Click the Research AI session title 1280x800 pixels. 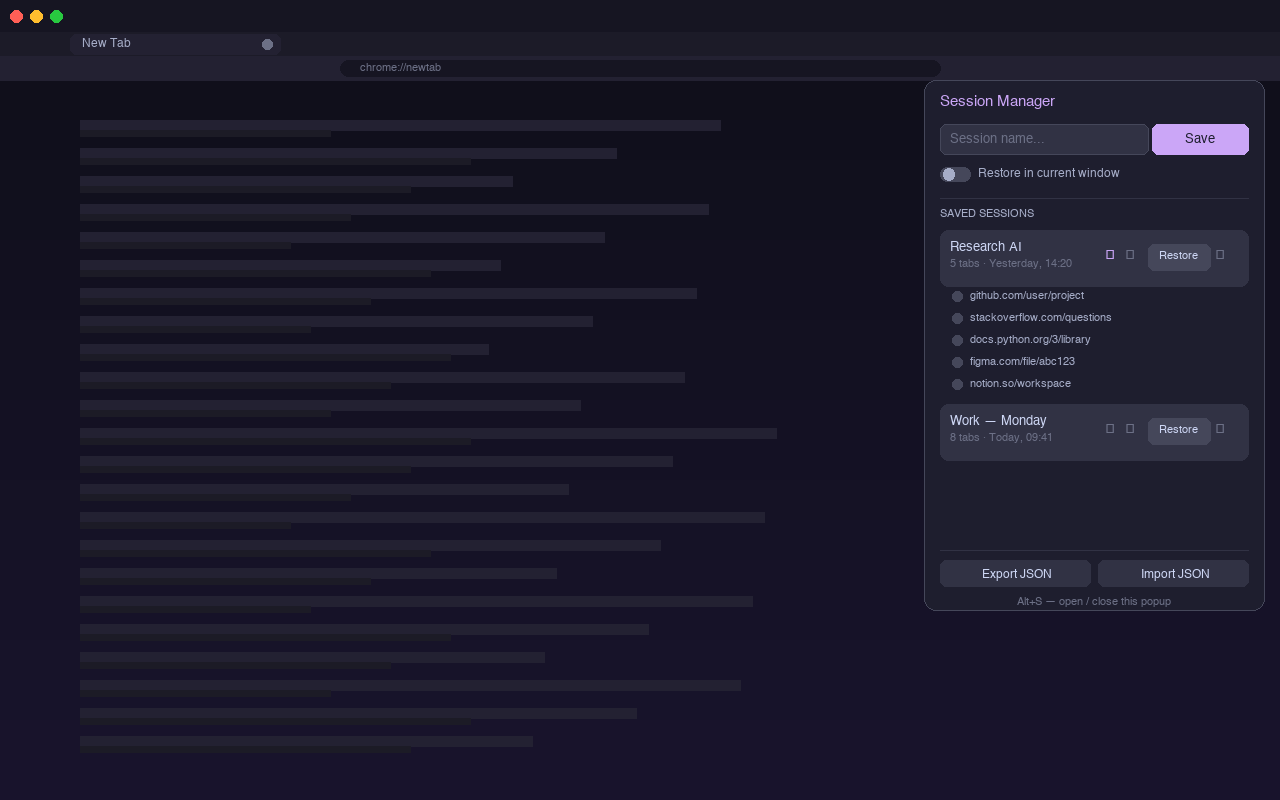(986, 247)
